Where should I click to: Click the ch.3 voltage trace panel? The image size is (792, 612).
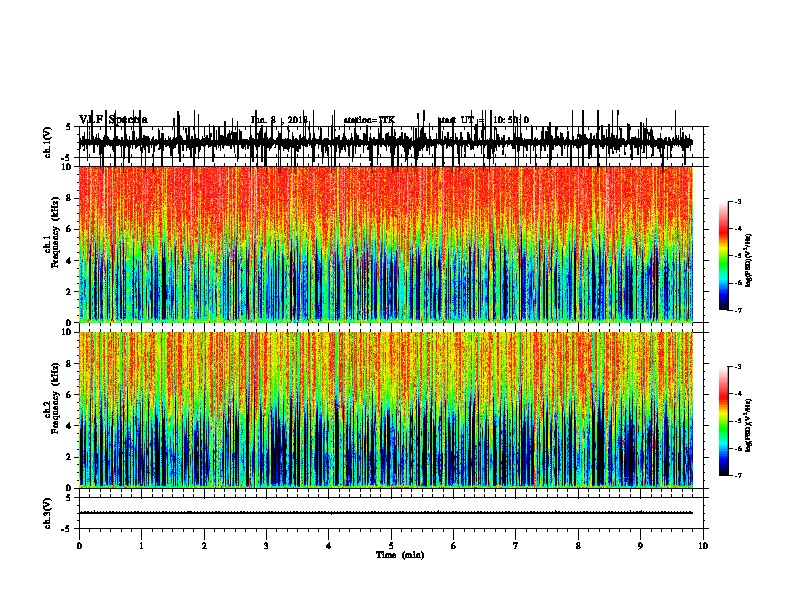click(393, 513)
